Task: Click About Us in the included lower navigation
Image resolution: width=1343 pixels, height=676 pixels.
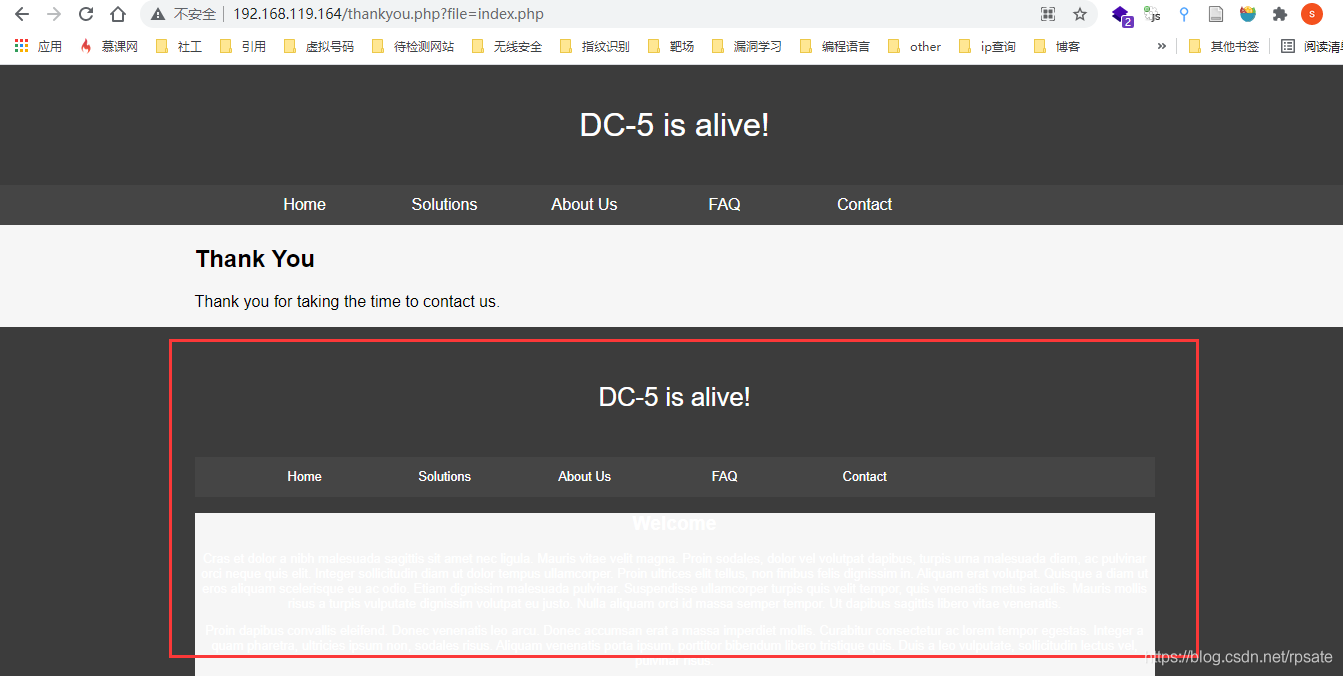Action: (584, 476)
